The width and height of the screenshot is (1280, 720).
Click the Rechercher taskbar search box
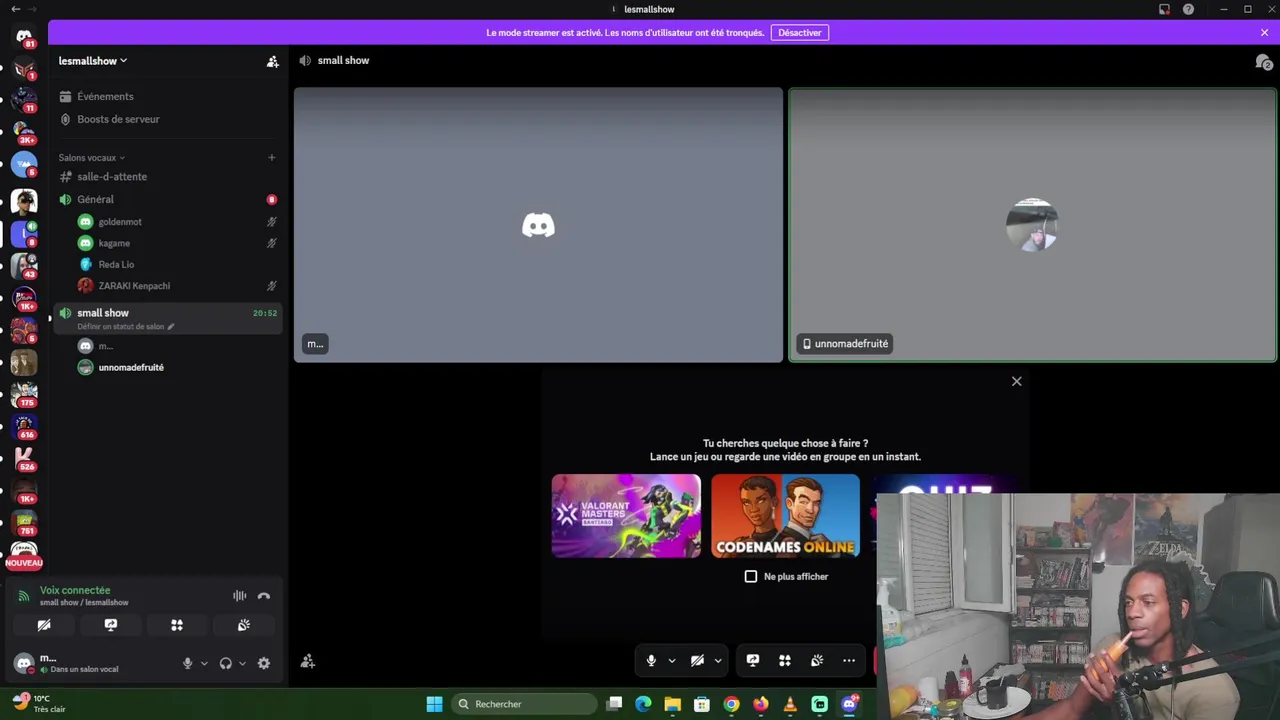tap(523, 704)
